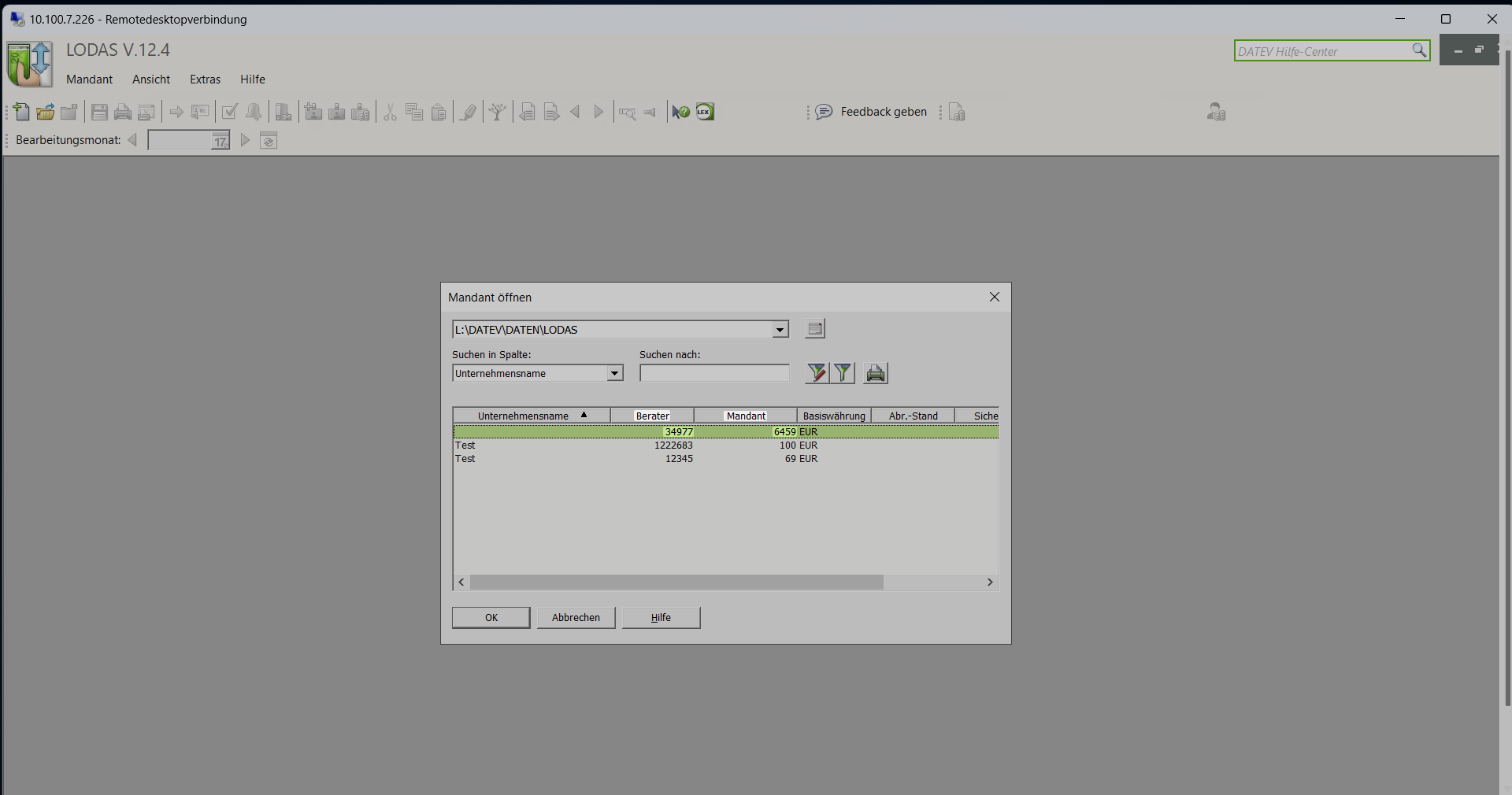Open the Ansicht menu
The image size is (1512, 795).
[151, 79]
